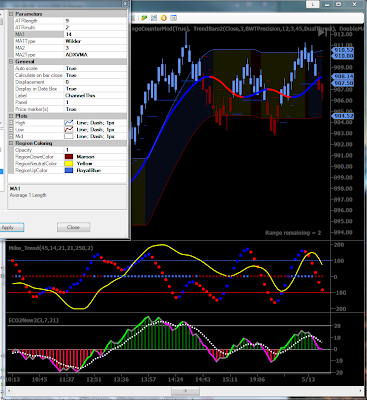Collapse the Plots section
The image size is (367, 400).
click(11, 116)
